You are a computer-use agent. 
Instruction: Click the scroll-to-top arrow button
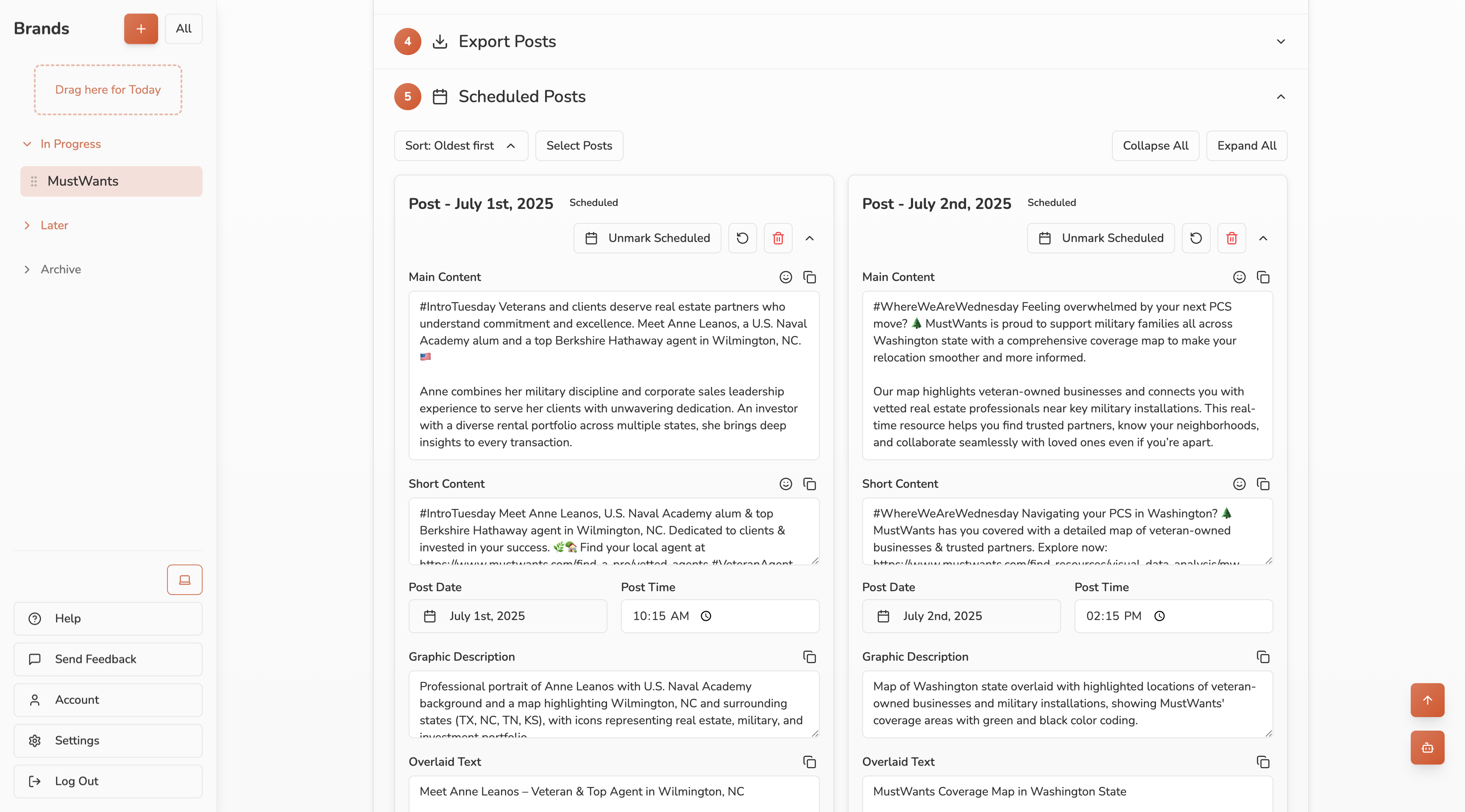point(1427,700)
